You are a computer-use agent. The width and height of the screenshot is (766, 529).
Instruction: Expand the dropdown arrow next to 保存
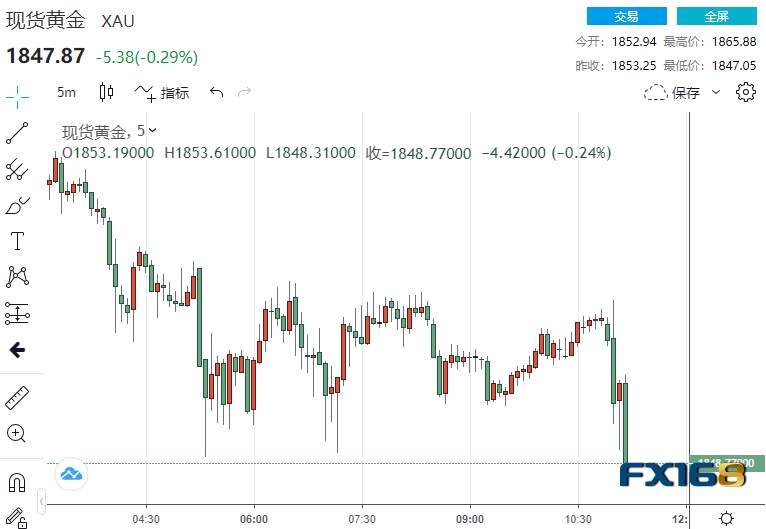(716, 92)
